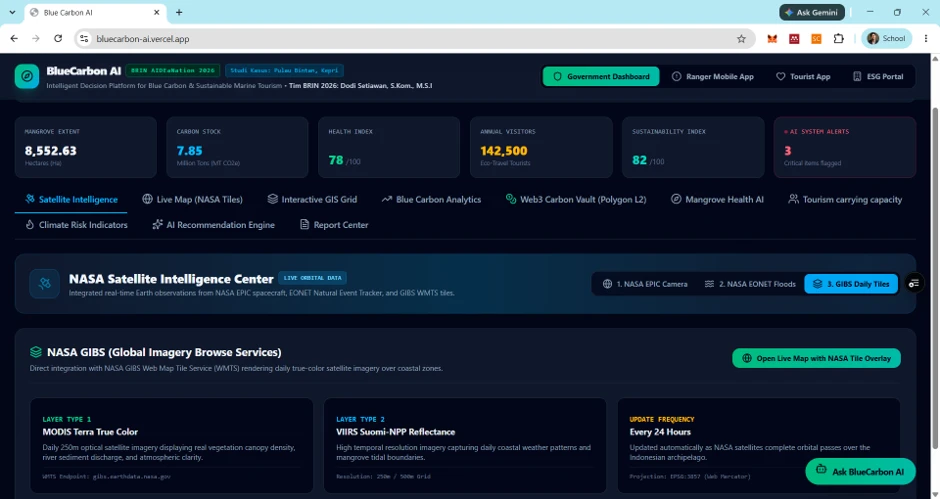Viewport: 940px width, 499px height.
Task: Click the BlueCarbon AI compass logo
Action: tap(27, 76)
